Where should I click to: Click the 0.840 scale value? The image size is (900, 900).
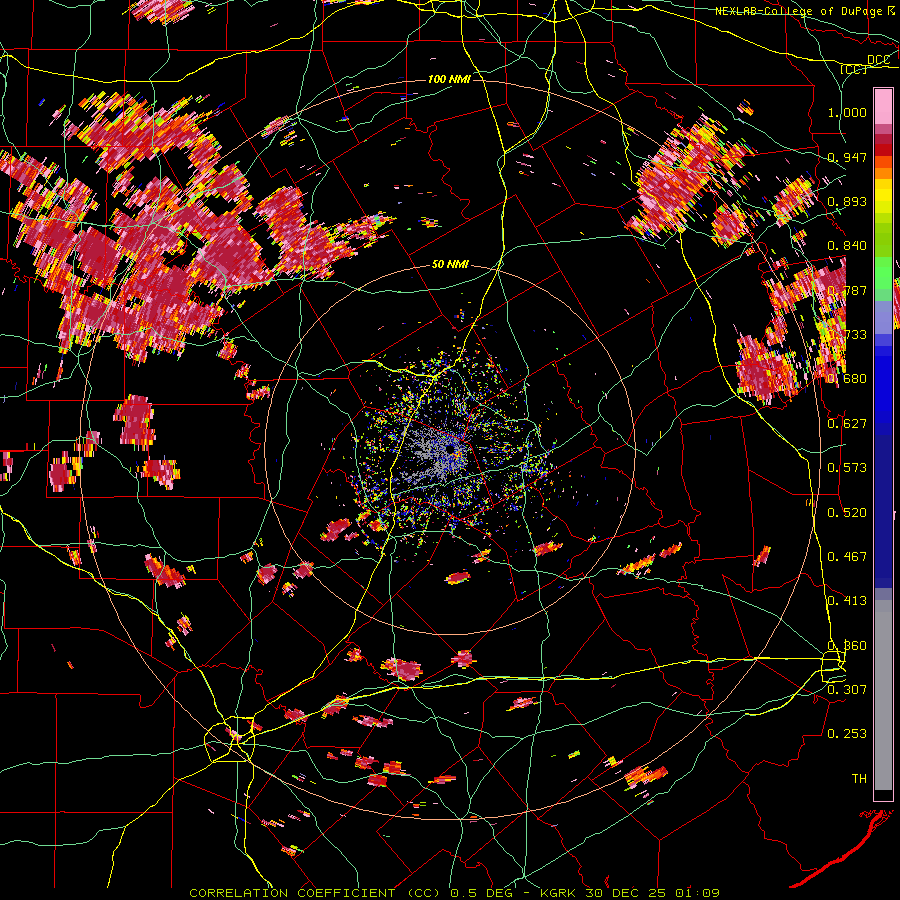pos(847,246)
